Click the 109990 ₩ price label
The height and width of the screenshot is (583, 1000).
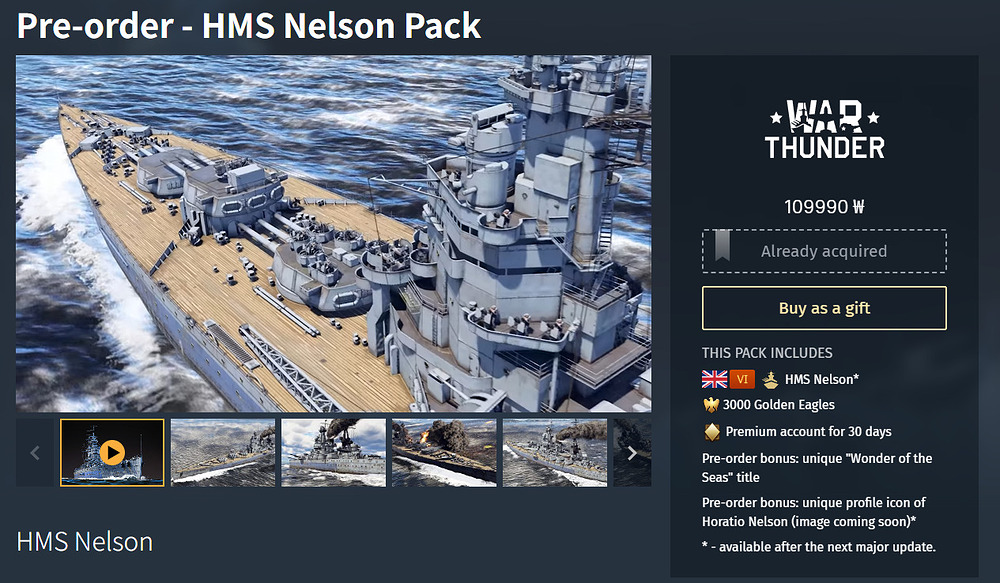click(x=824, y=207)
